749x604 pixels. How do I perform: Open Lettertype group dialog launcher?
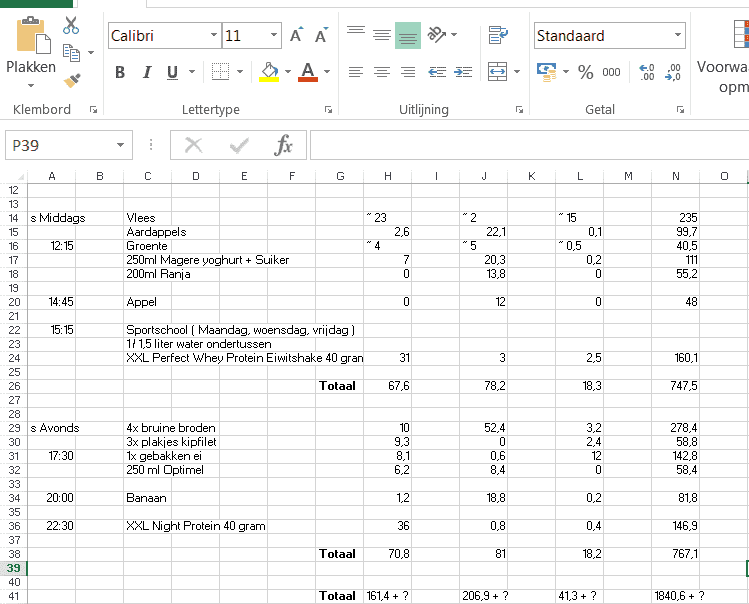tap(328, 110)
